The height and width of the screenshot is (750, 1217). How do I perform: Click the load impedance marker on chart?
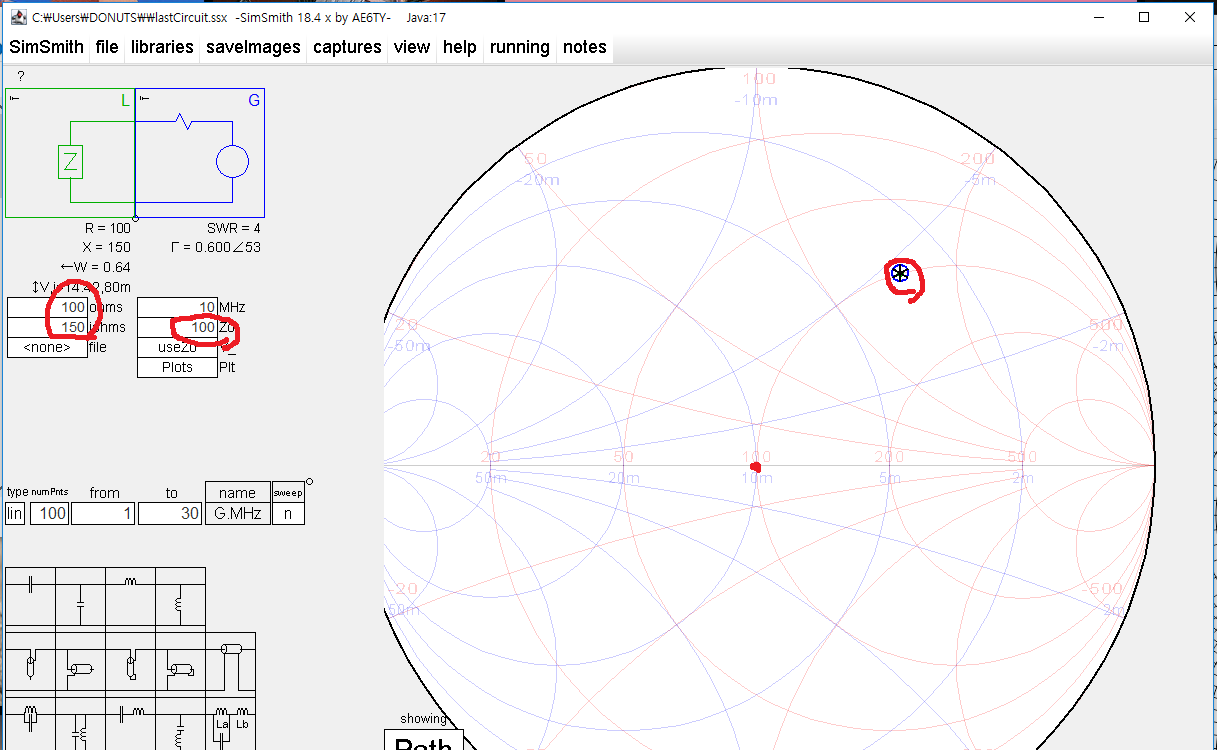coord(900,273)
